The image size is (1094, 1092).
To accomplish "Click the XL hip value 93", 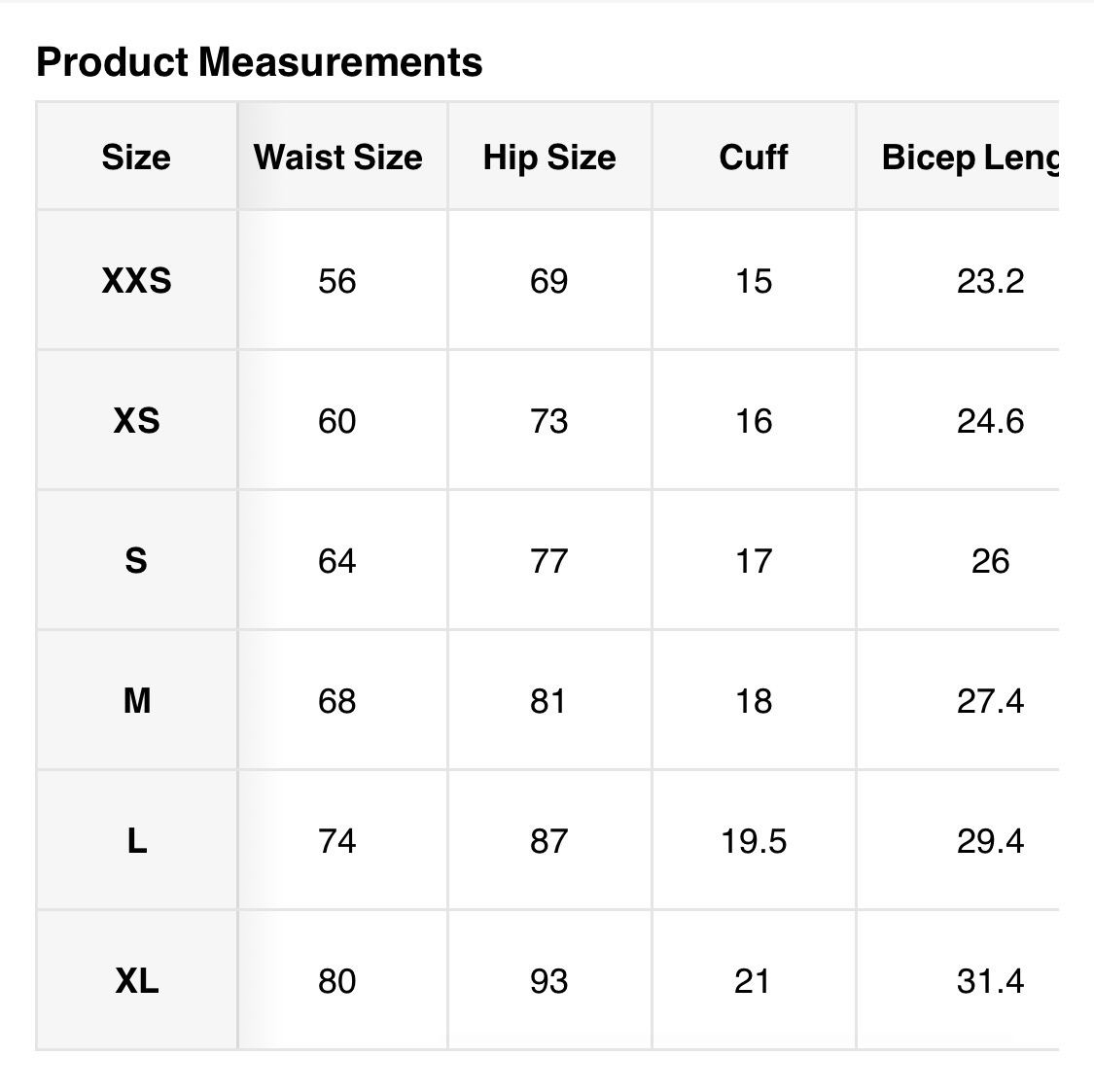I will (548, 981).
